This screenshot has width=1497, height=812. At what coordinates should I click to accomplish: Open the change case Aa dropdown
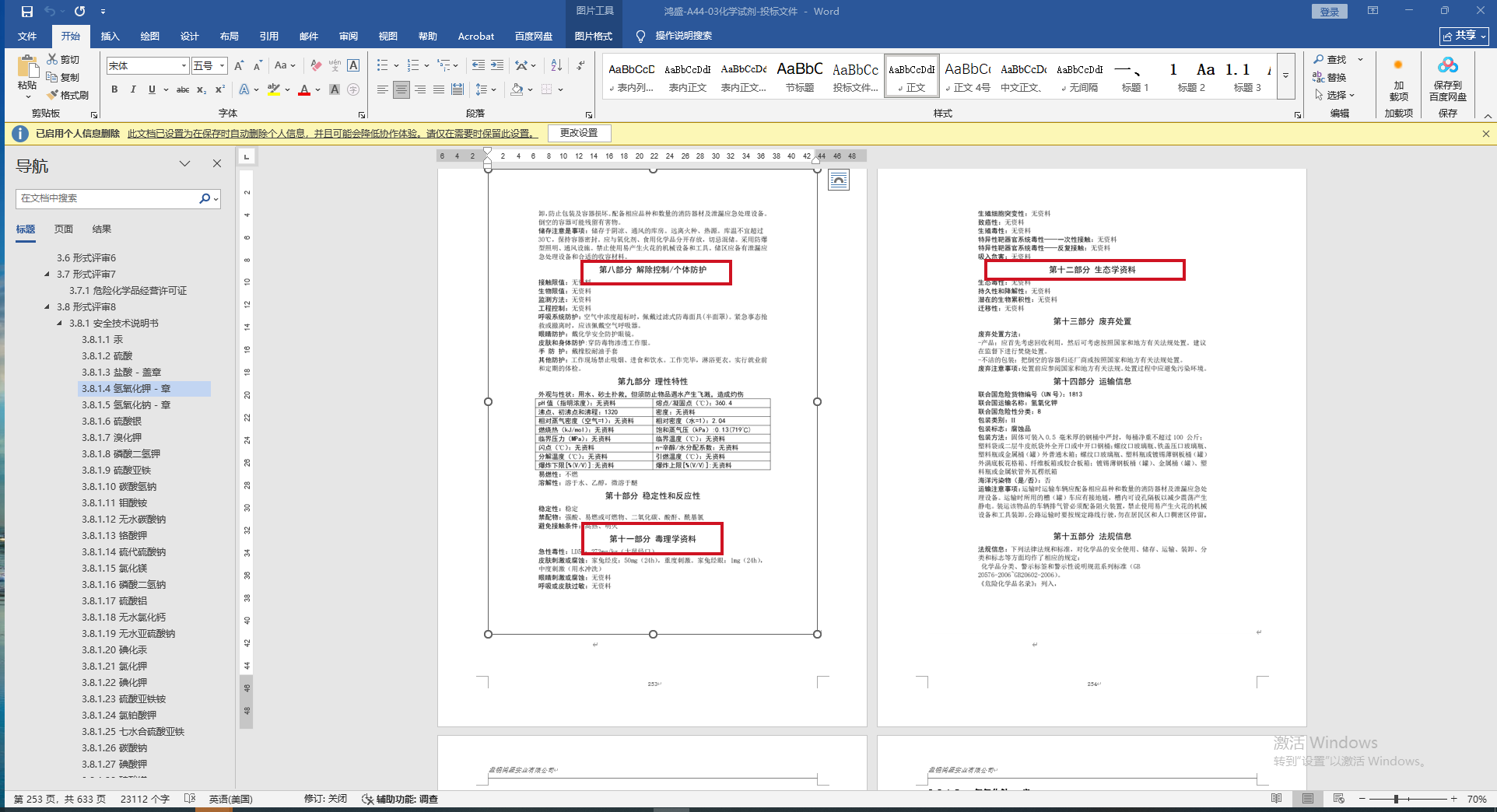pos(285,65)
